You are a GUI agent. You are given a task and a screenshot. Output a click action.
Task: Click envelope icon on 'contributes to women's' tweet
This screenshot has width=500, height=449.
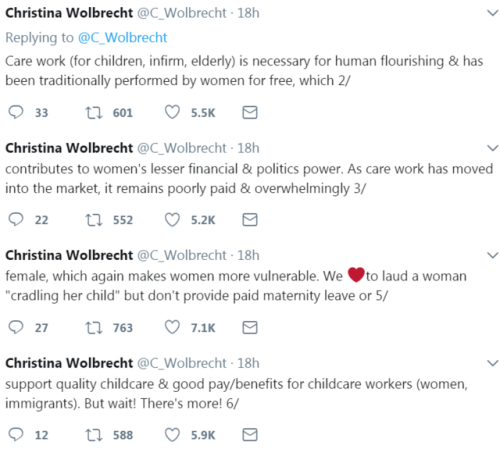click(x=250, y=220)
